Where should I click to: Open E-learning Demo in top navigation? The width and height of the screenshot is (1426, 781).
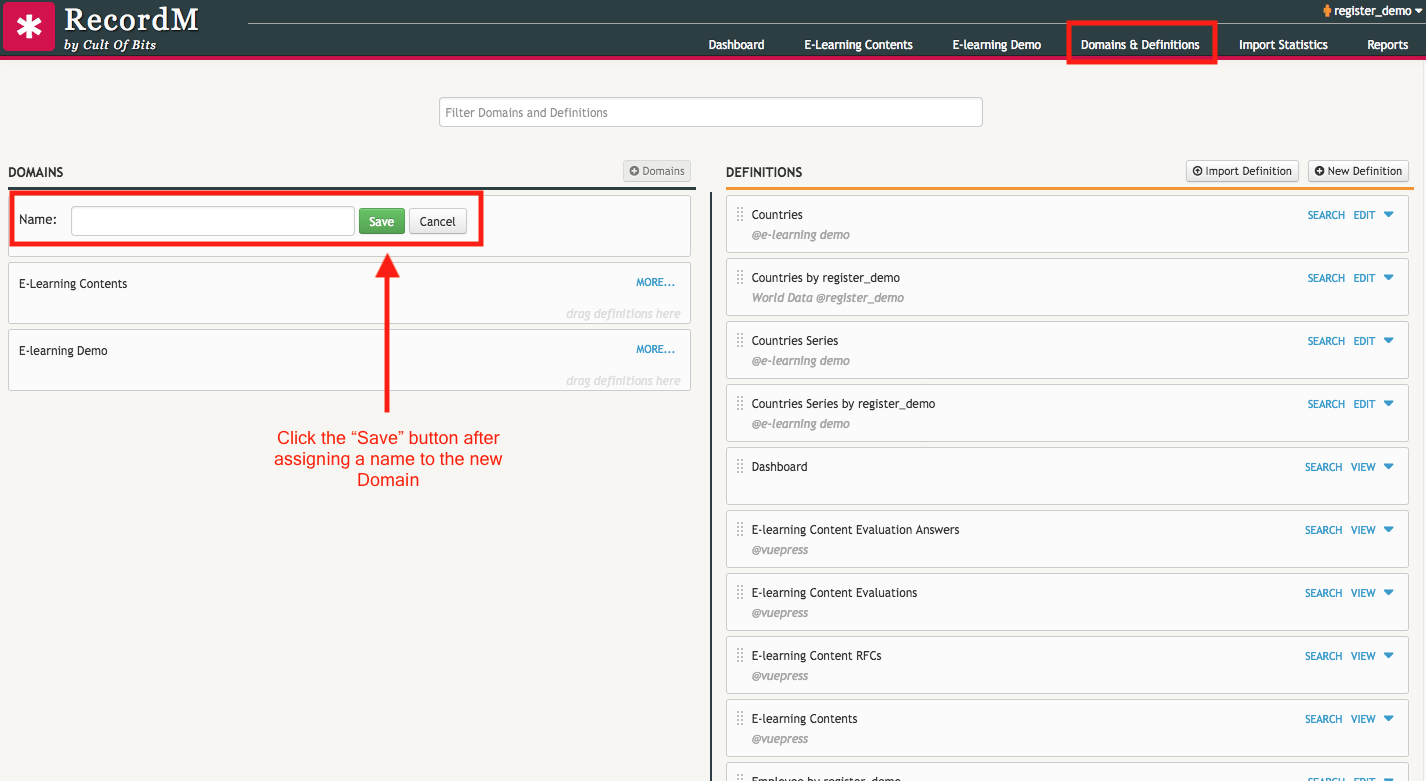(996, 45)
